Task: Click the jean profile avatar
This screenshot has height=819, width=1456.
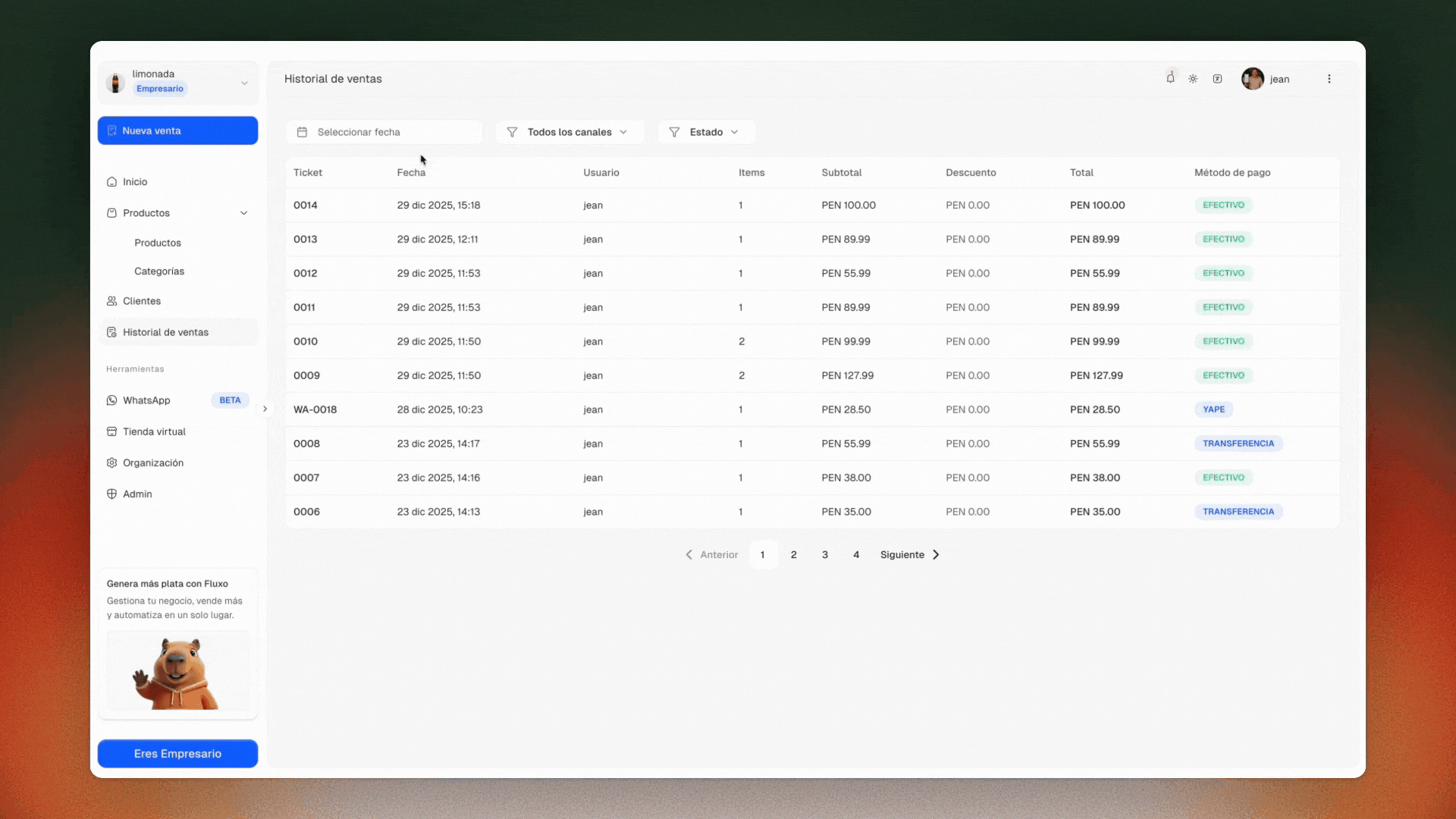Action: (x=1253, y=79)
